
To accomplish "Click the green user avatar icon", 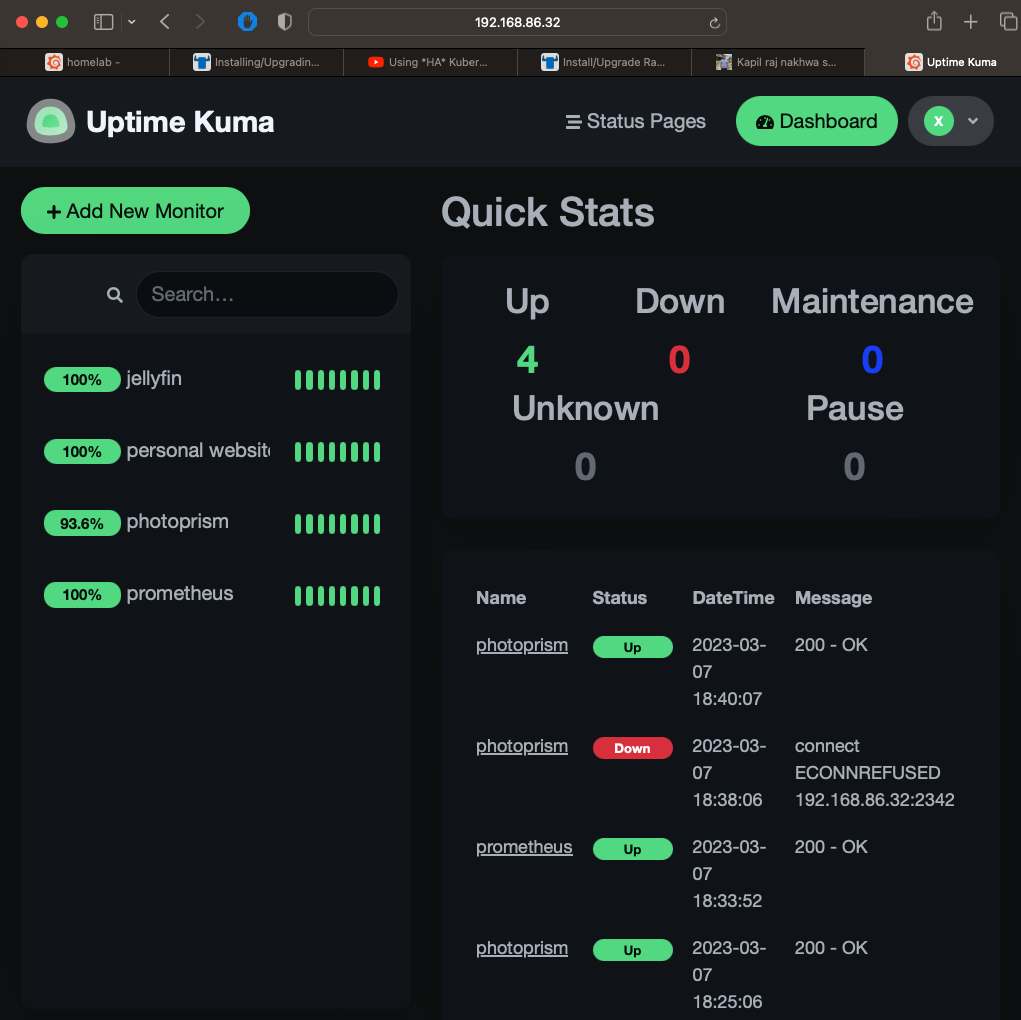I will pos(938,121).
